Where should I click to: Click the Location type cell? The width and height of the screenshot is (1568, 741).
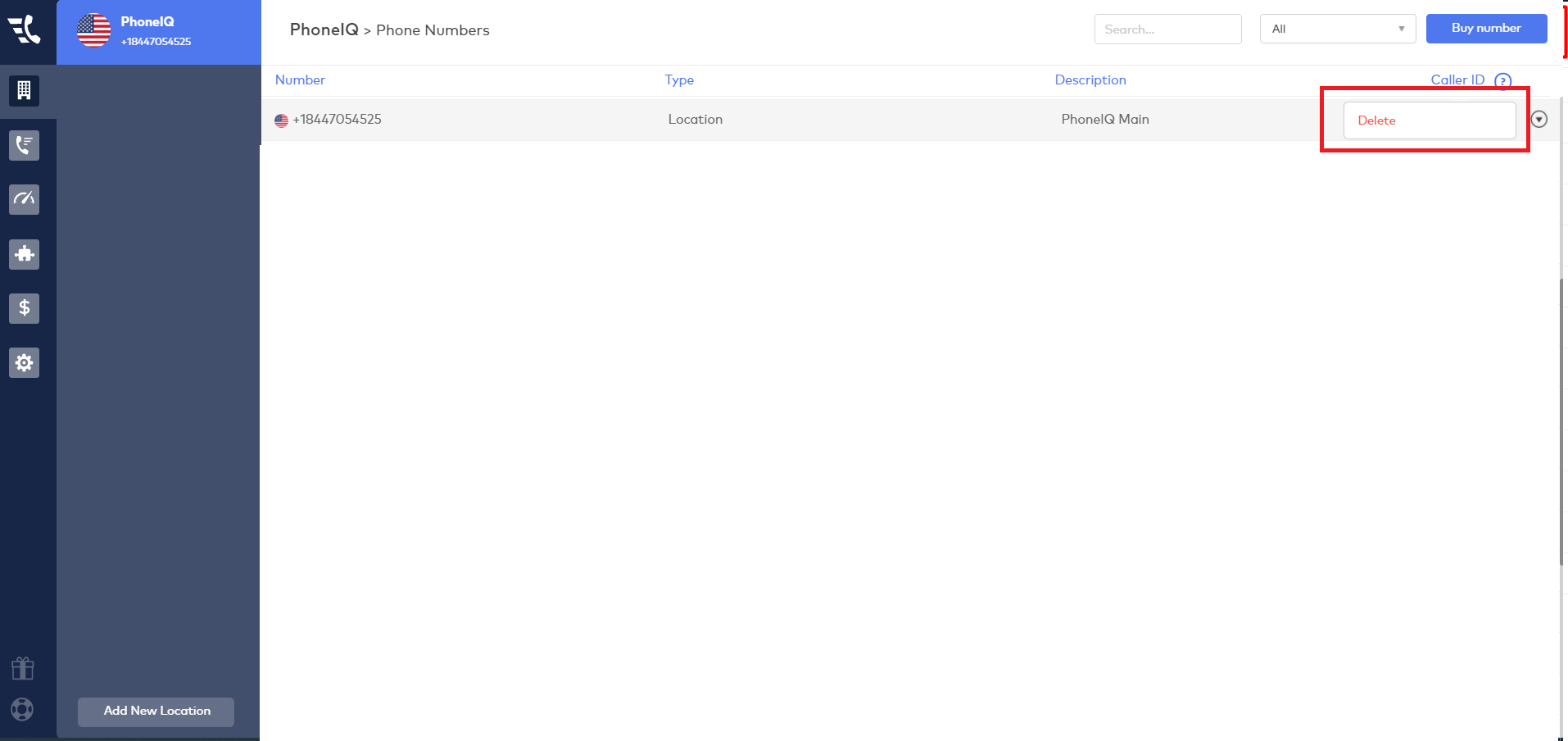pos(695,120)
